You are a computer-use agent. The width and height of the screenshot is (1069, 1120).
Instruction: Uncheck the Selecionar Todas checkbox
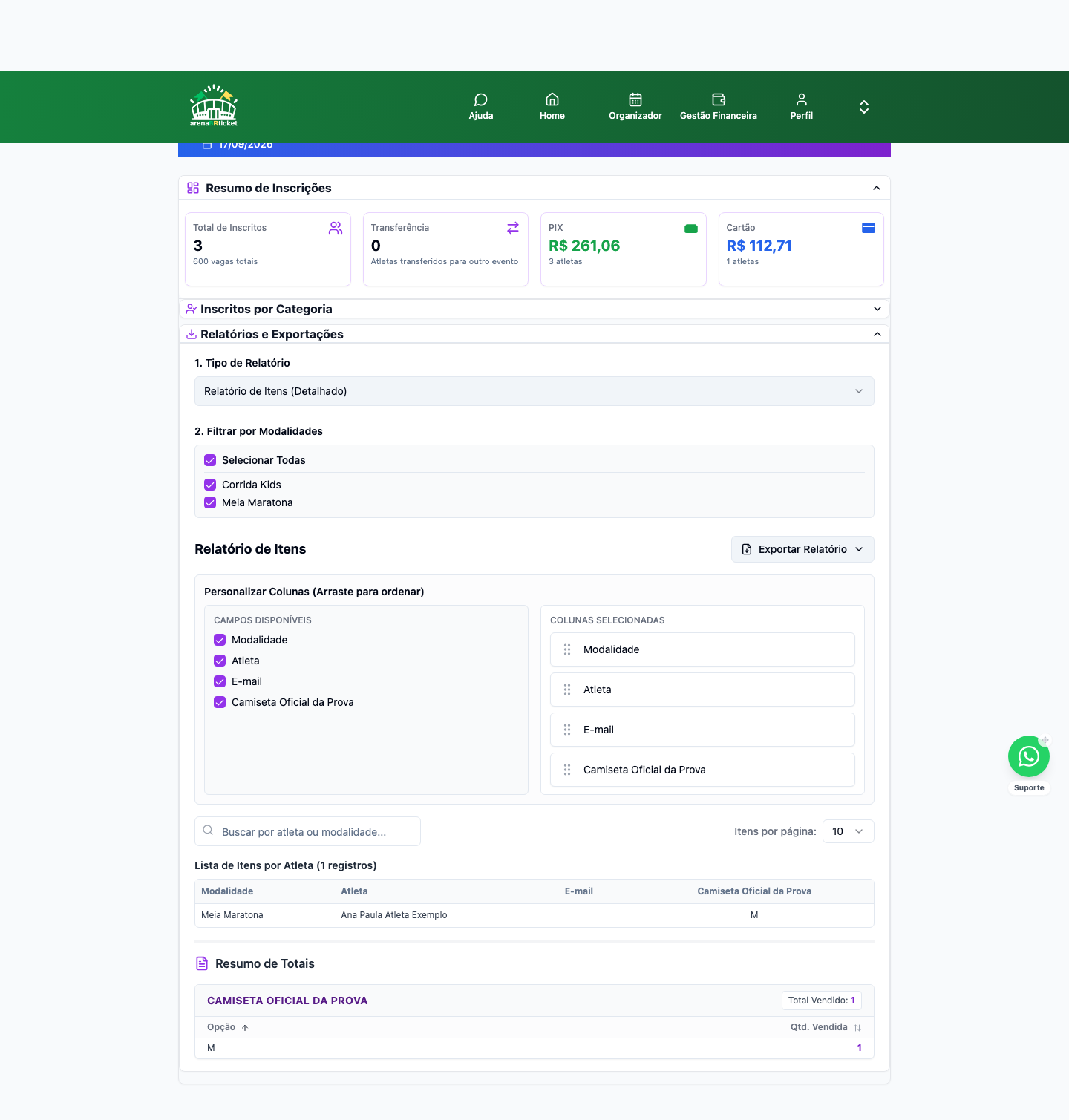click(210, 460)
